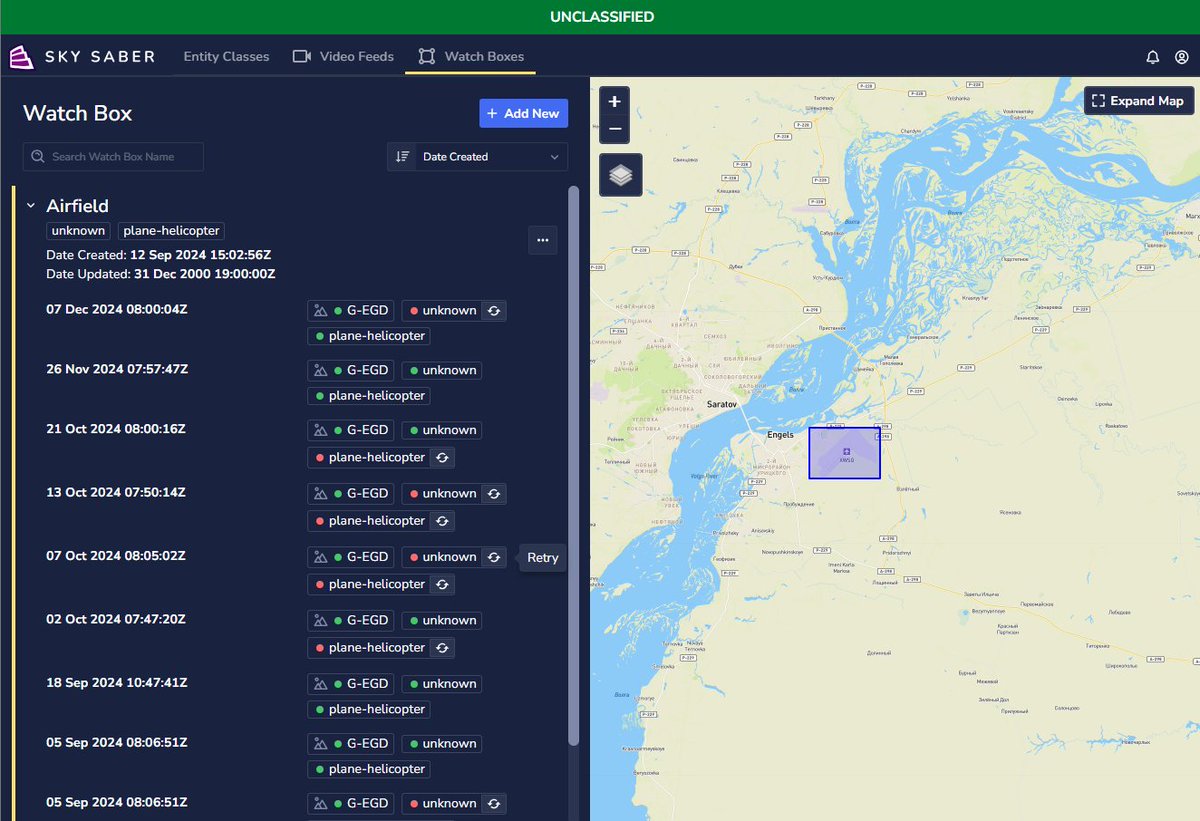Switch to the Video Feeds tab

[x=343, y=57]
